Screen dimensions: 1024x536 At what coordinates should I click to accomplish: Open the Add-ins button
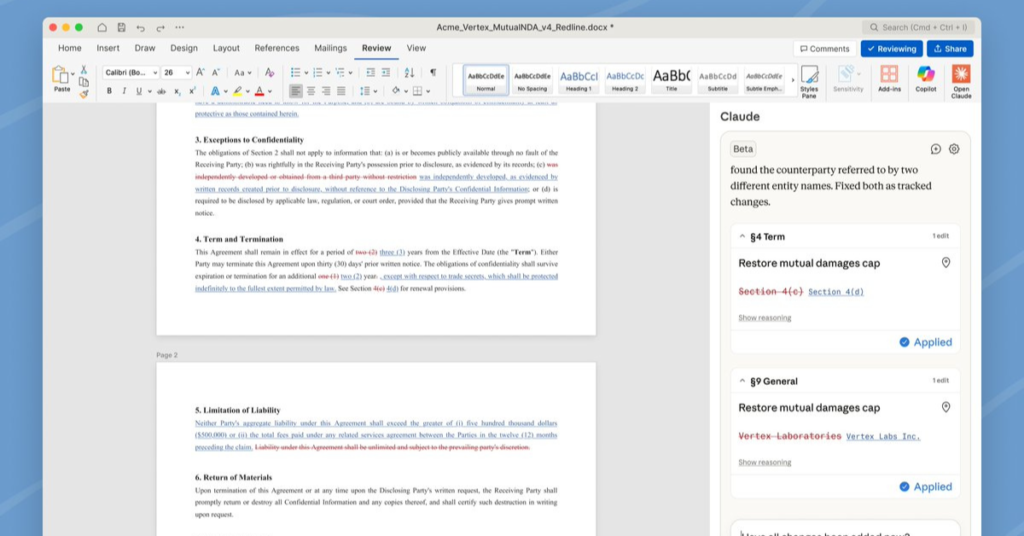(x=889, y=79)
